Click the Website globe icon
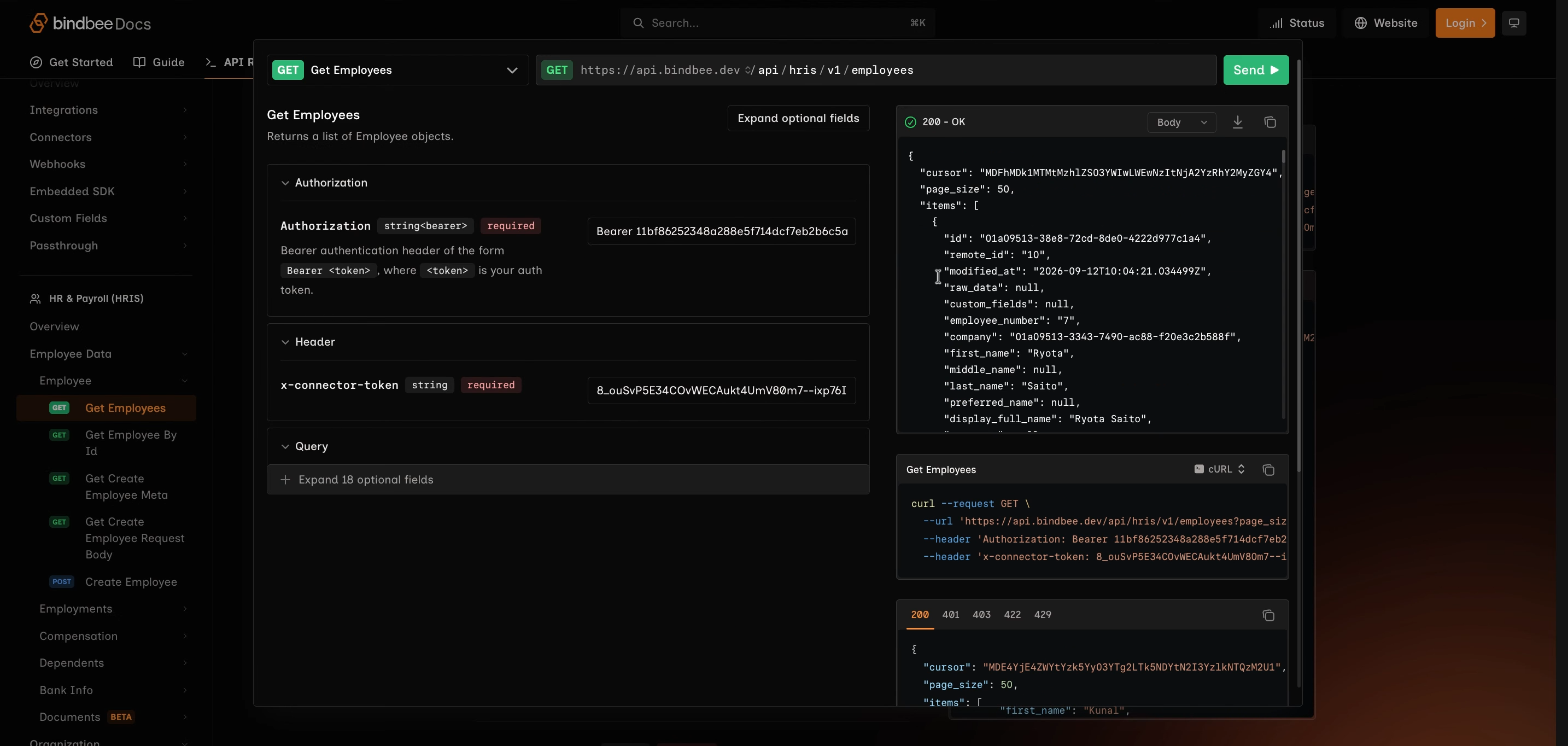The image size is (1568, 746). (x=1360, y=23)
